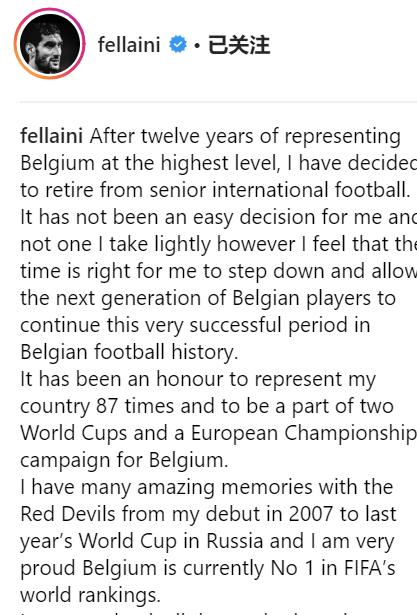Image resolution: width=417 pixels, height=615 pixels.
Task: Open the fellaini username in the header
Action: (129, 44)
